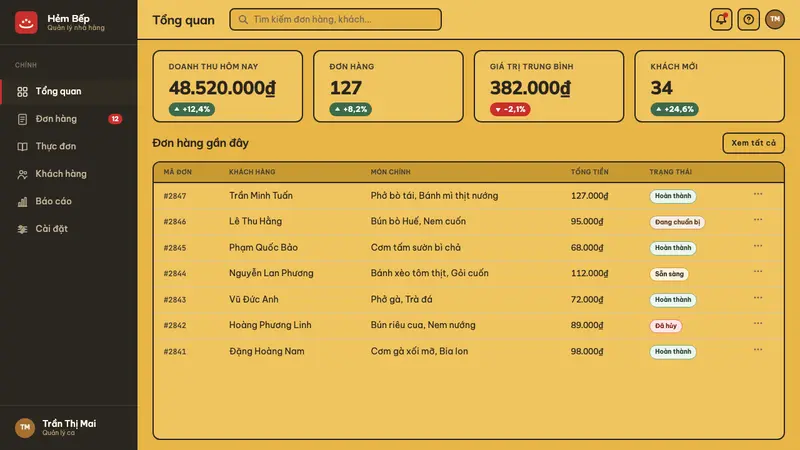Viewport: 800px width, 450px height.
Task: Click total 89.000₫
Action: tap(587, 325)
